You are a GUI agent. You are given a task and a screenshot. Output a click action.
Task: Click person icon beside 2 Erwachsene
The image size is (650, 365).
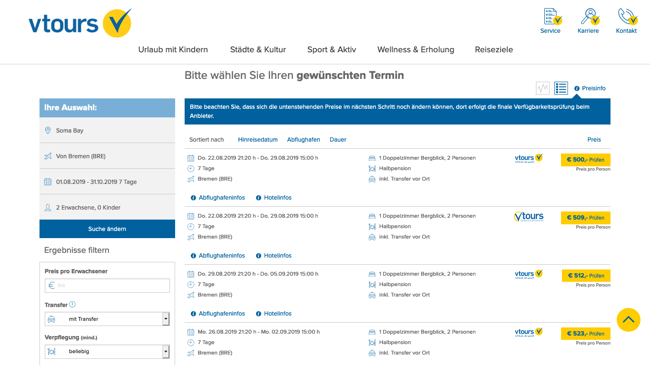[48, 207]
